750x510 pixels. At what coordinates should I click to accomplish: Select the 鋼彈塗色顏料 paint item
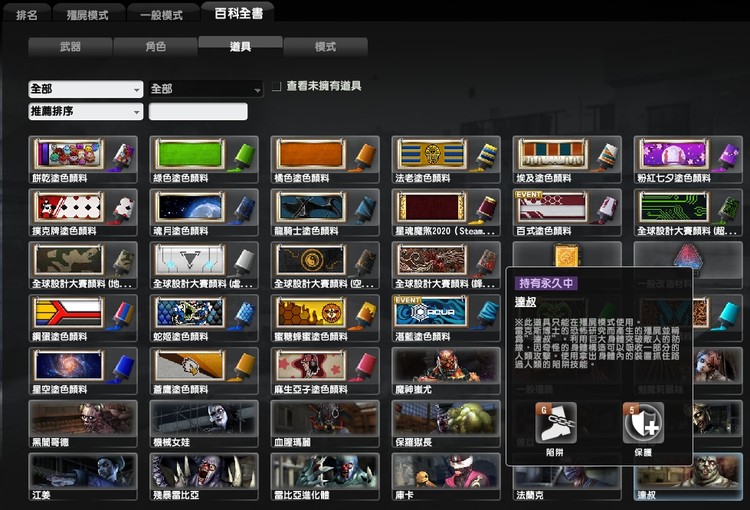point(83,318)
